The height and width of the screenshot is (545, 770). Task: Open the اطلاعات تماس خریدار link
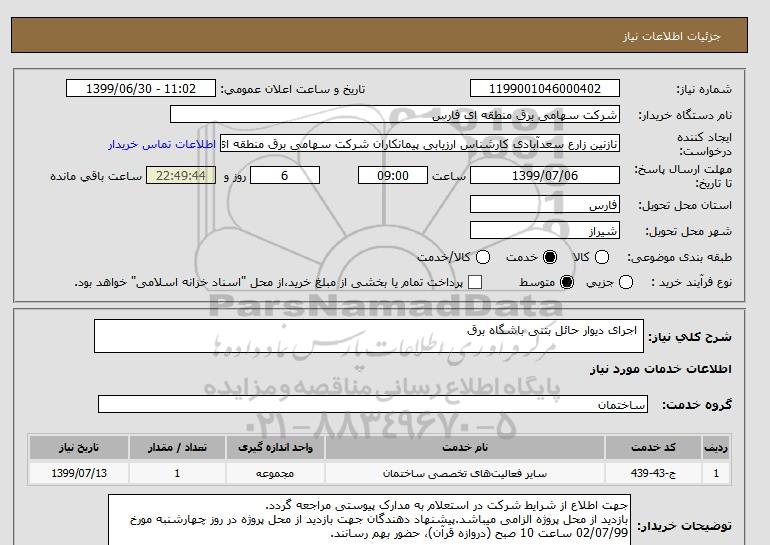(x=162, y=145)
